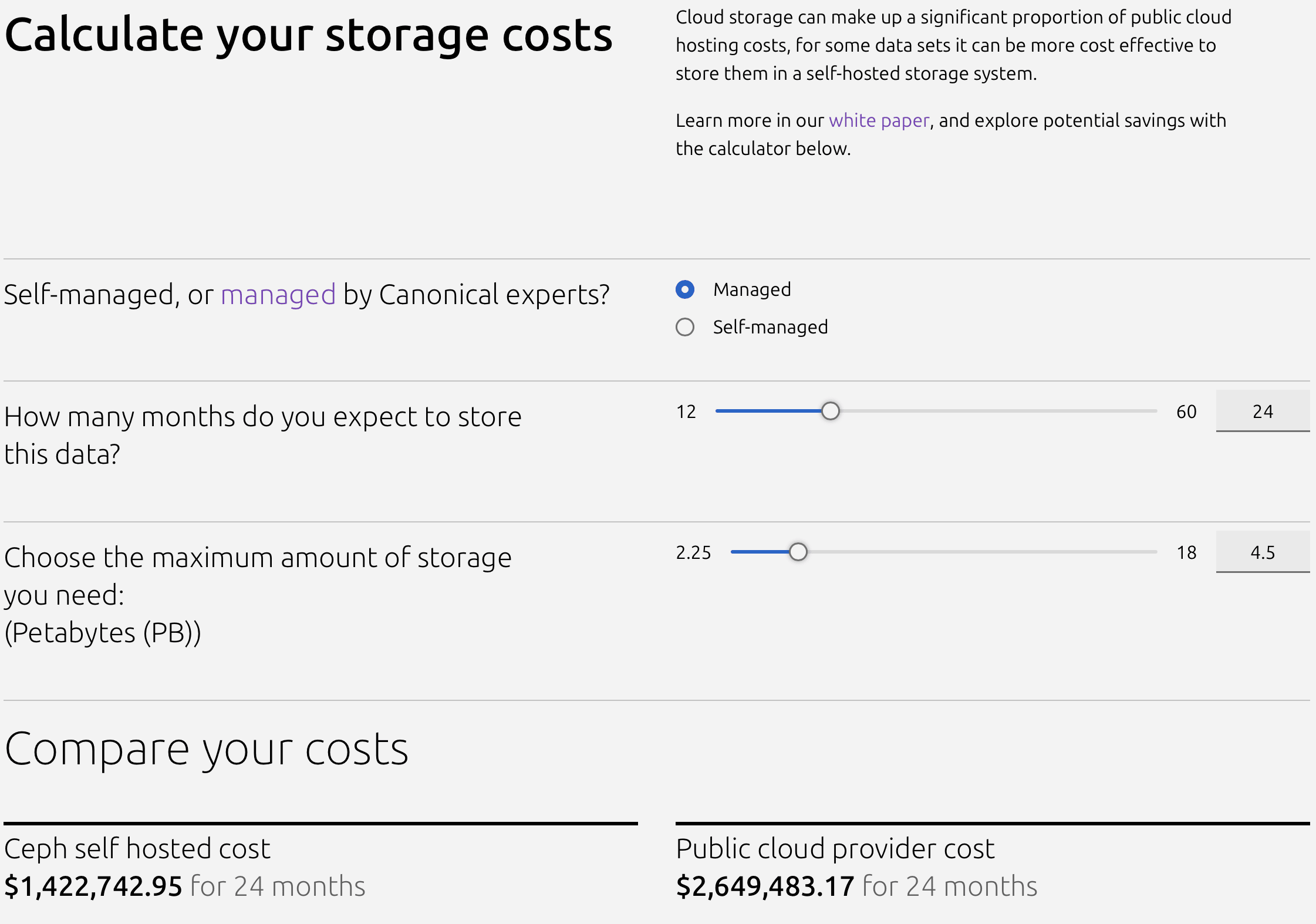The width and height of the screenshot is (1316, 924).
Task: Focus the storage input field showing 4.5
Action: click(x=1262, y=552)
